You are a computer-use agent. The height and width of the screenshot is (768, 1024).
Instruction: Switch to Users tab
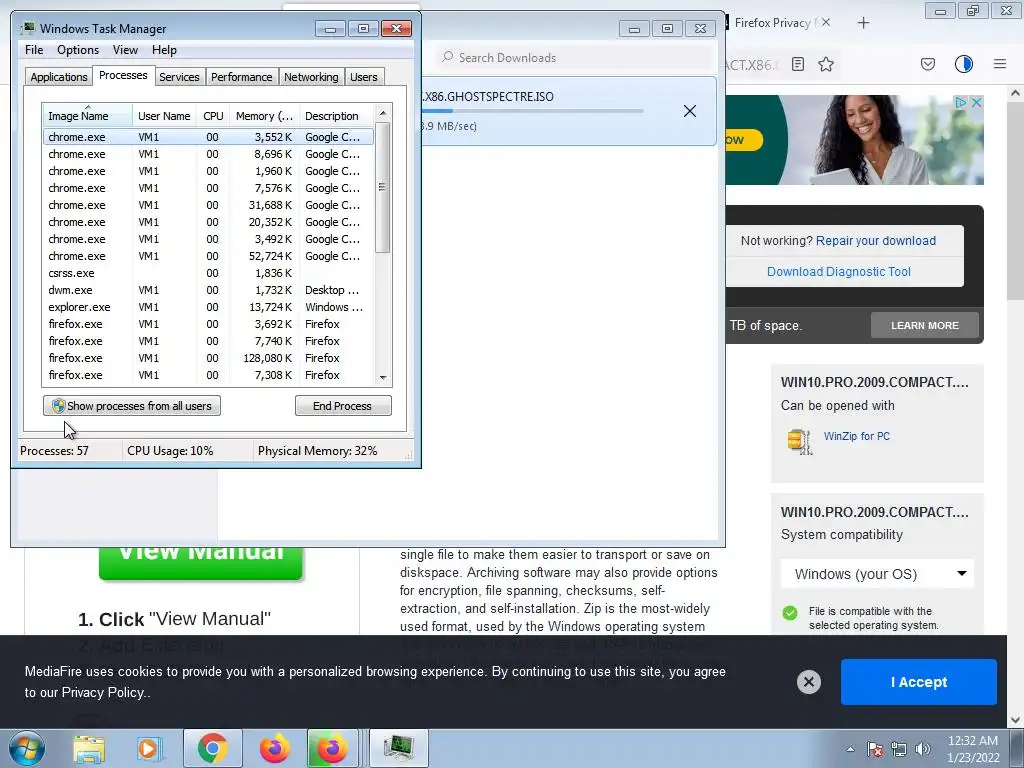pyautogui.click(x=364, y=77)
